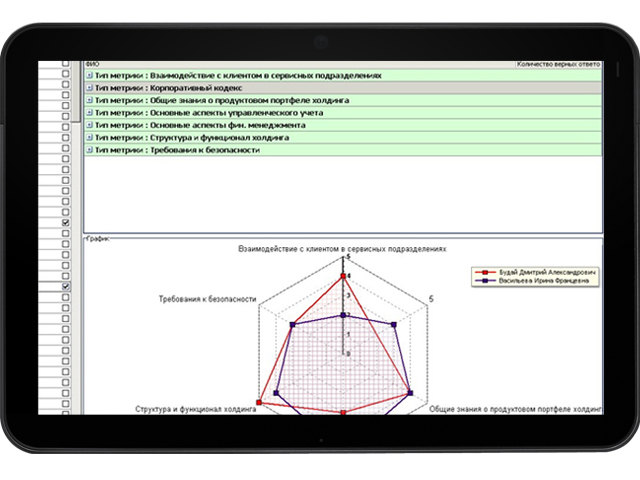Click the left list's vertical scrollbar thumb
The width and height of the screenshot is (640, 480).
pos(77,90)
